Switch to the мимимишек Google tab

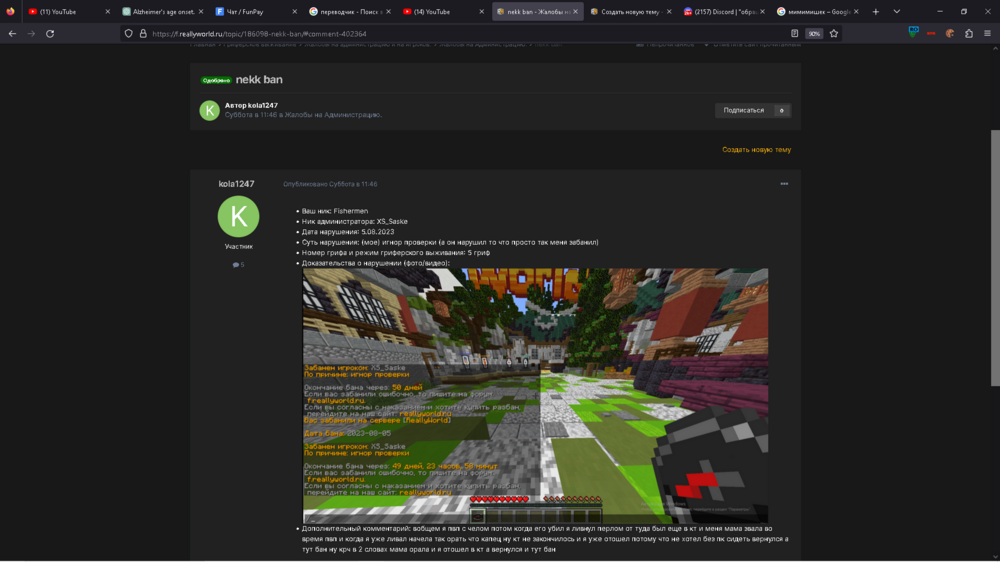(817, 11)
